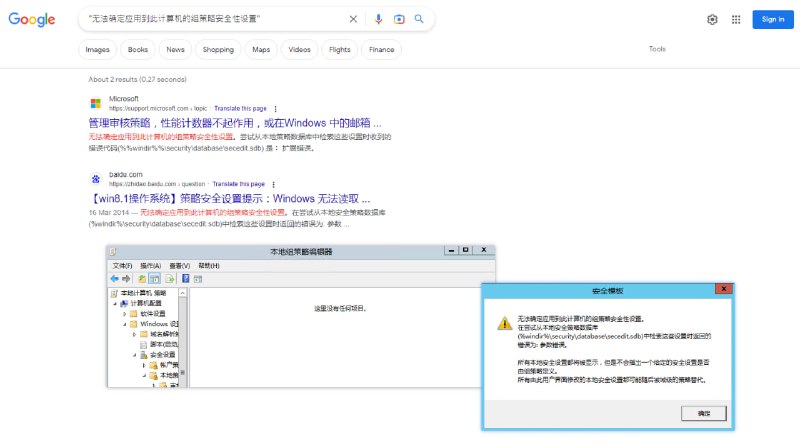
Task: Expand the Account policies (帐户) node
Action: point(144,365)
